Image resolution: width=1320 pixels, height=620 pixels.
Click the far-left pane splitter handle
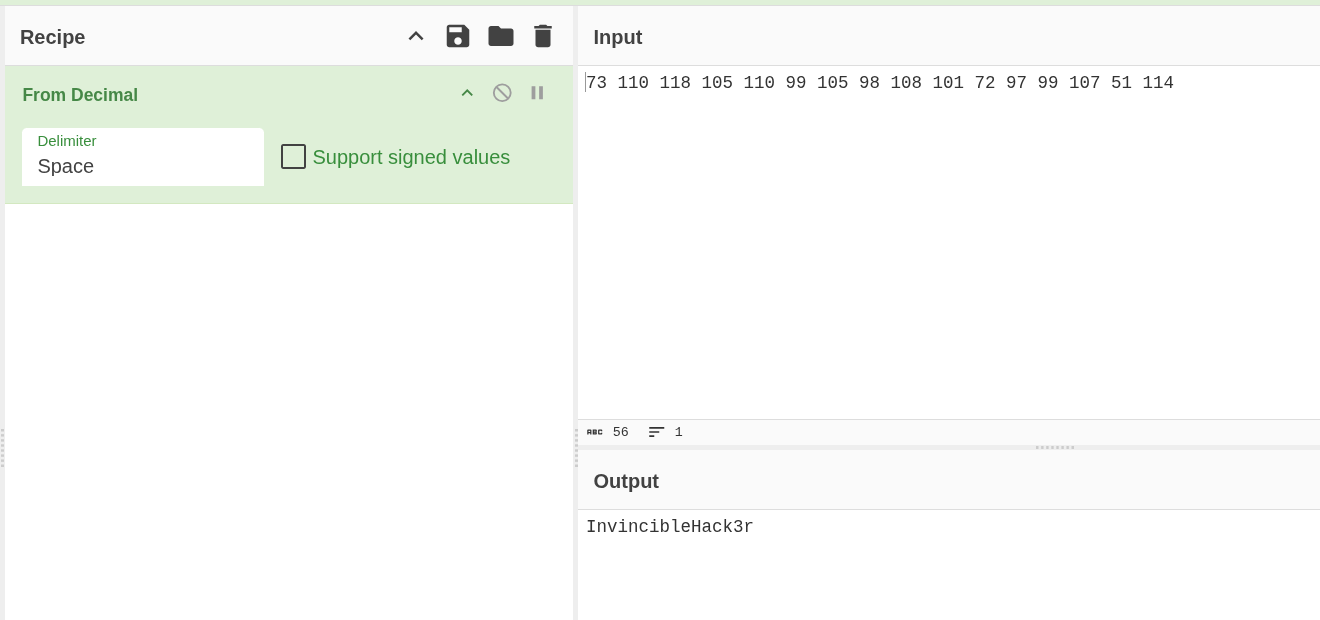pyautogui.click(x=2, y=448)
